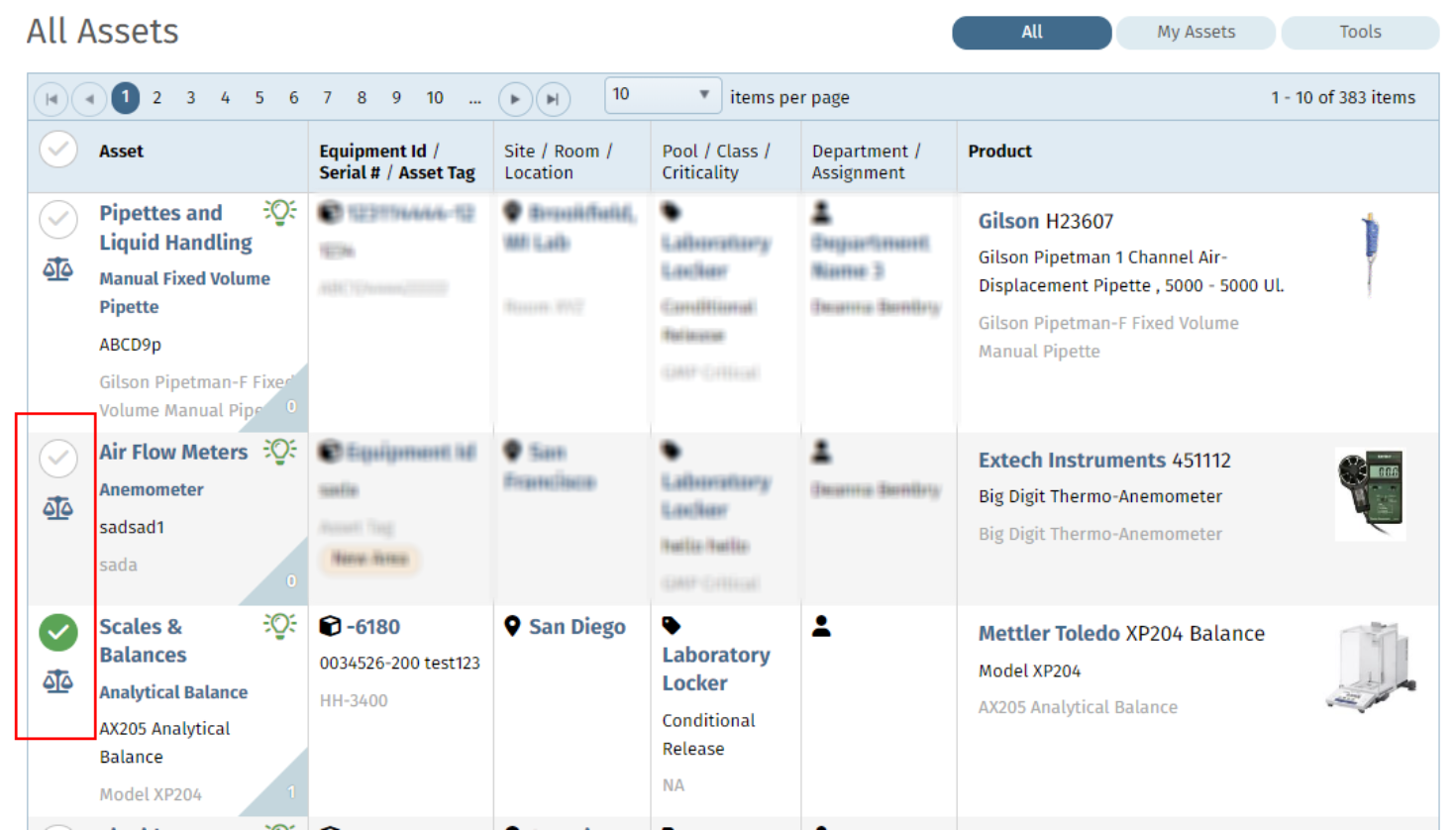The image size is (1456, 830).
Task: Switch to Tools tab
Action: point(1360,32)
